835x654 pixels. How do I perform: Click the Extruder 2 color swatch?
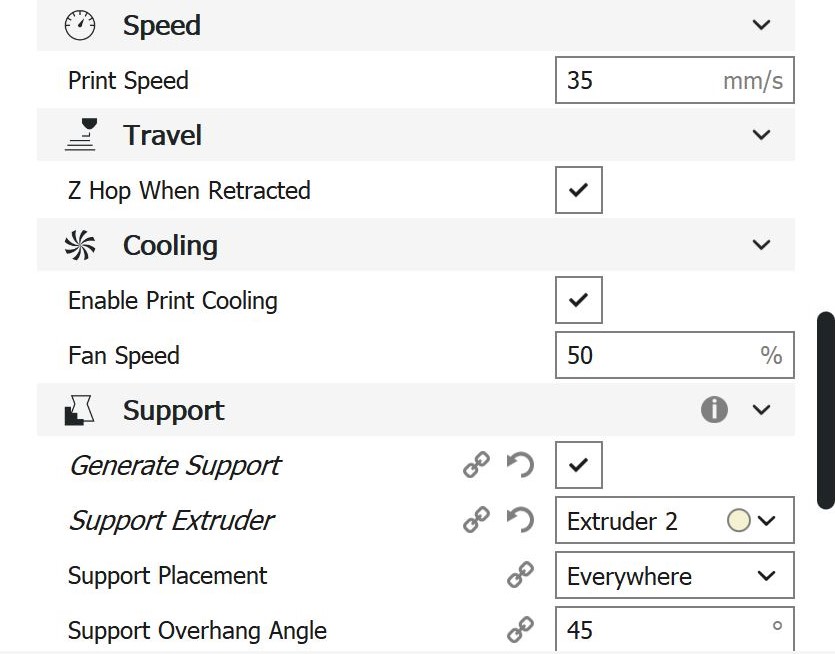click(x=739, y=521)
